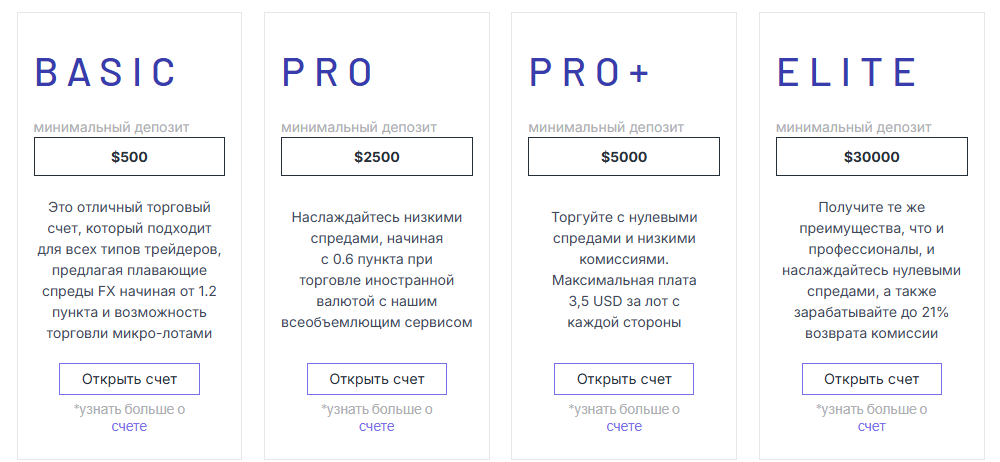Choose the $5000 minimum deposit box

(624, 157)
